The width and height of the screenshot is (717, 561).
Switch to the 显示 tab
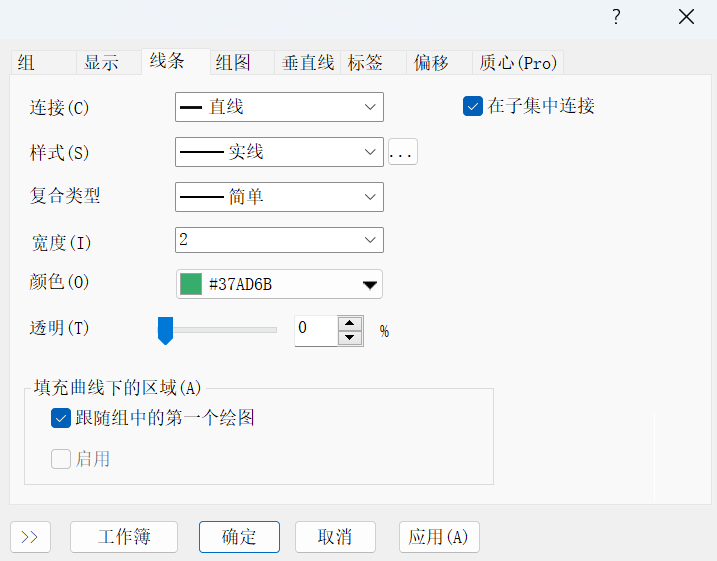(109, 62)
